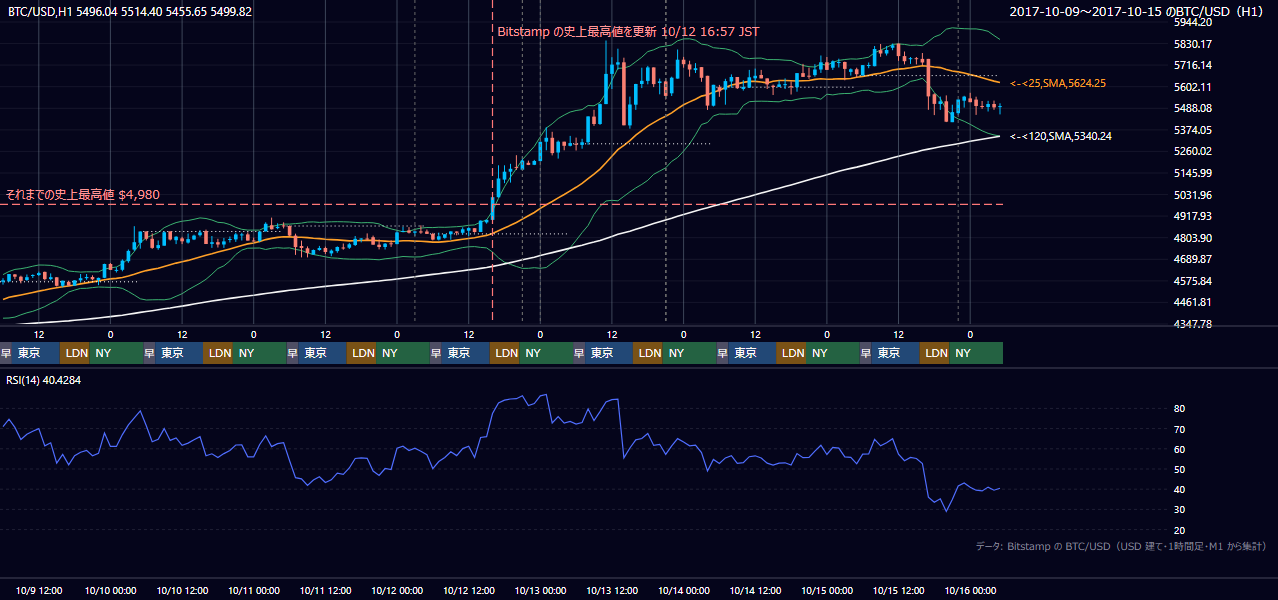Click the 10/11 00:00 date label
The image size is (1278, 600).
(253, 590)
